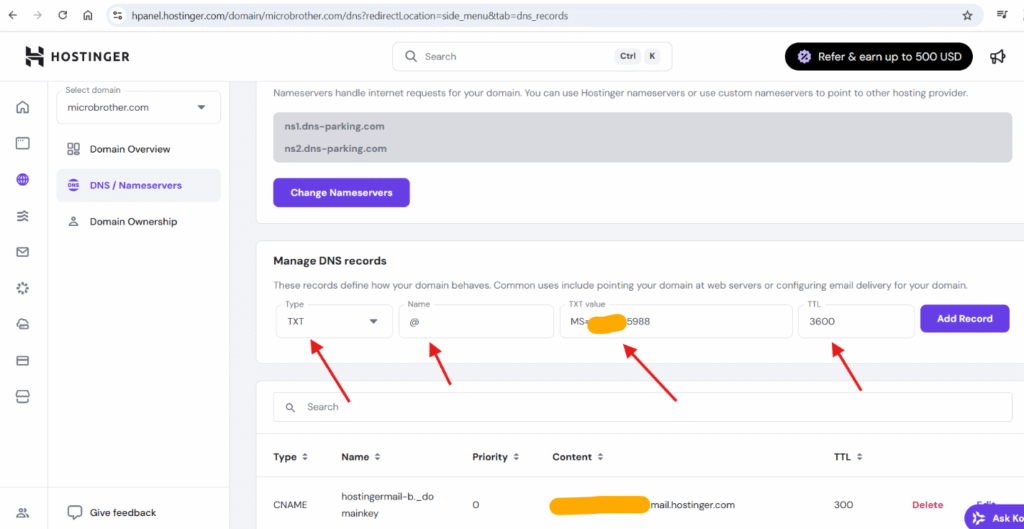Click the Hostinger logo
This screenshot has width=1024, height=529.
(x=76, y=57)
